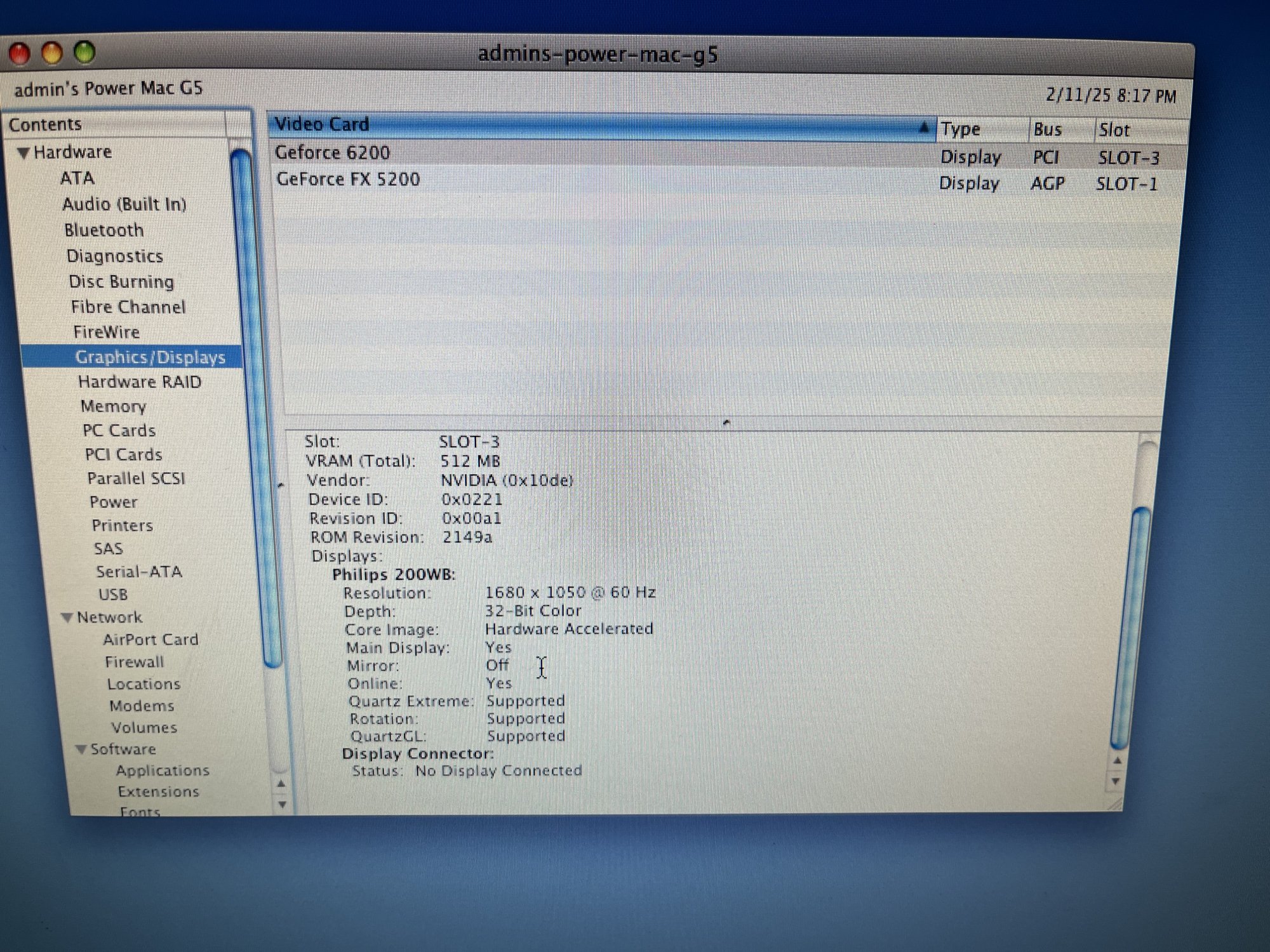Select Modems under Network
The image size is (1270, 952).
142,706
